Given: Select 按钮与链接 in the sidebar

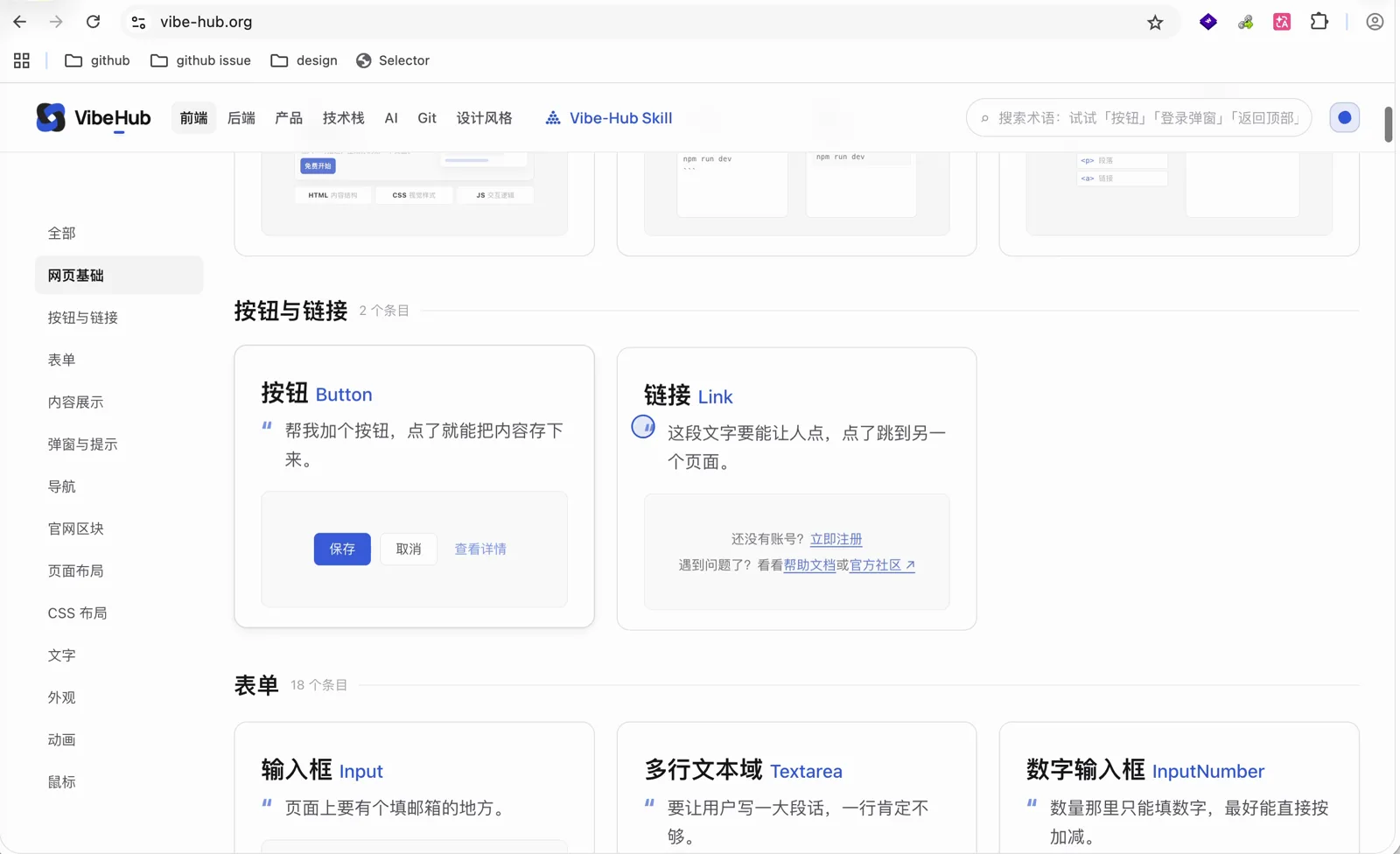Looking at the screenshot, I should 119,318.
